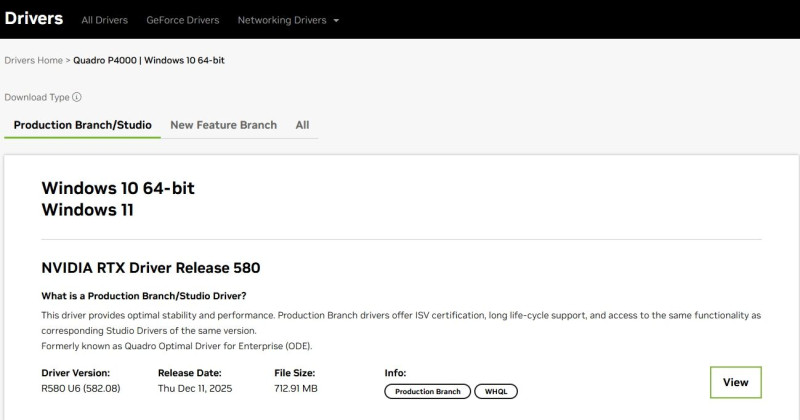This screenshot has width=800, height=420.
Task: Click the Thu Dec 11, 2025 release date
Action: coord(195,388)
